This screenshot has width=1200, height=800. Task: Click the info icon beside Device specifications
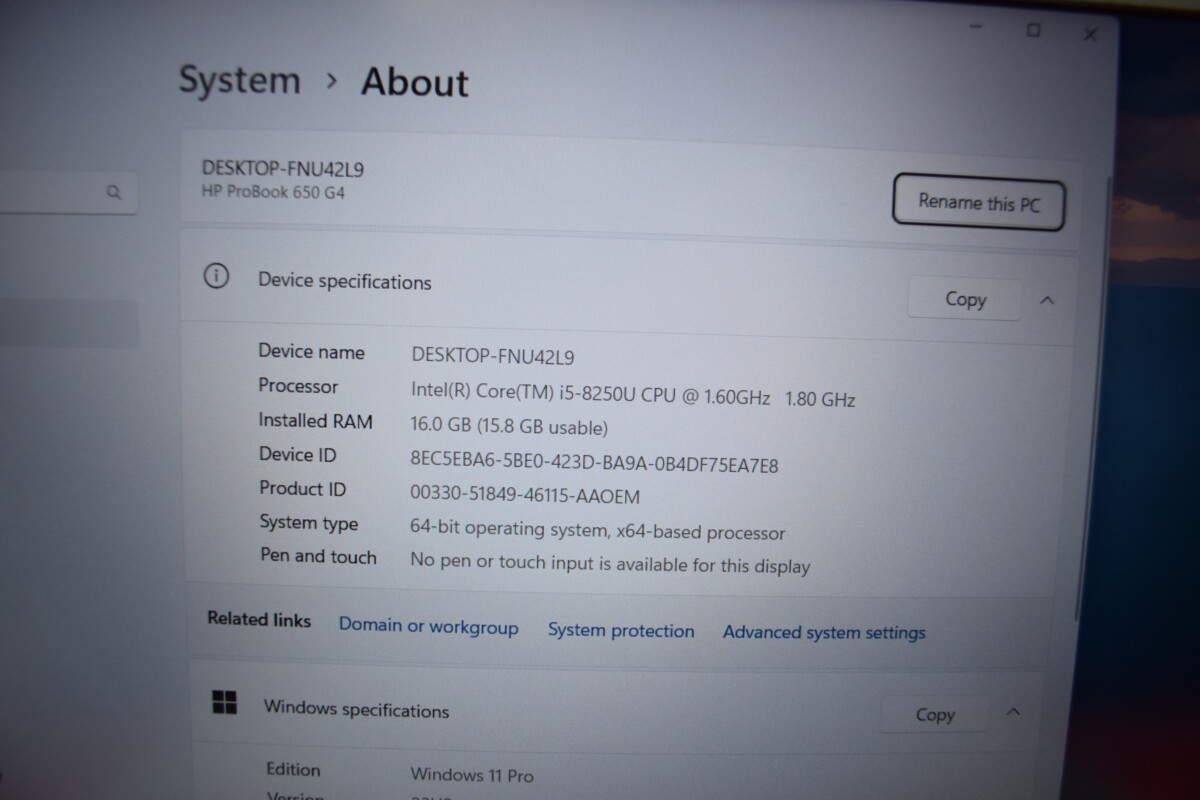[x=216, y=276]
